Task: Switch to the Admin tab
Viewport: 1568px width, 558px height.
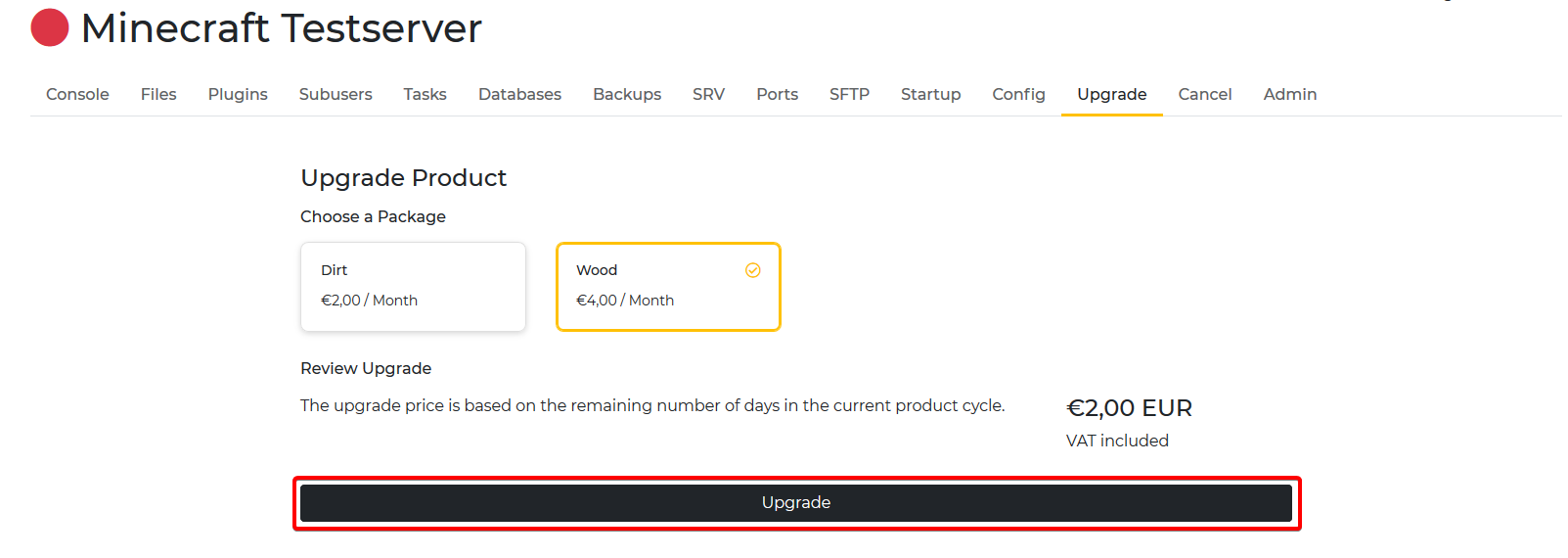Action: [x=1289, y=94]
